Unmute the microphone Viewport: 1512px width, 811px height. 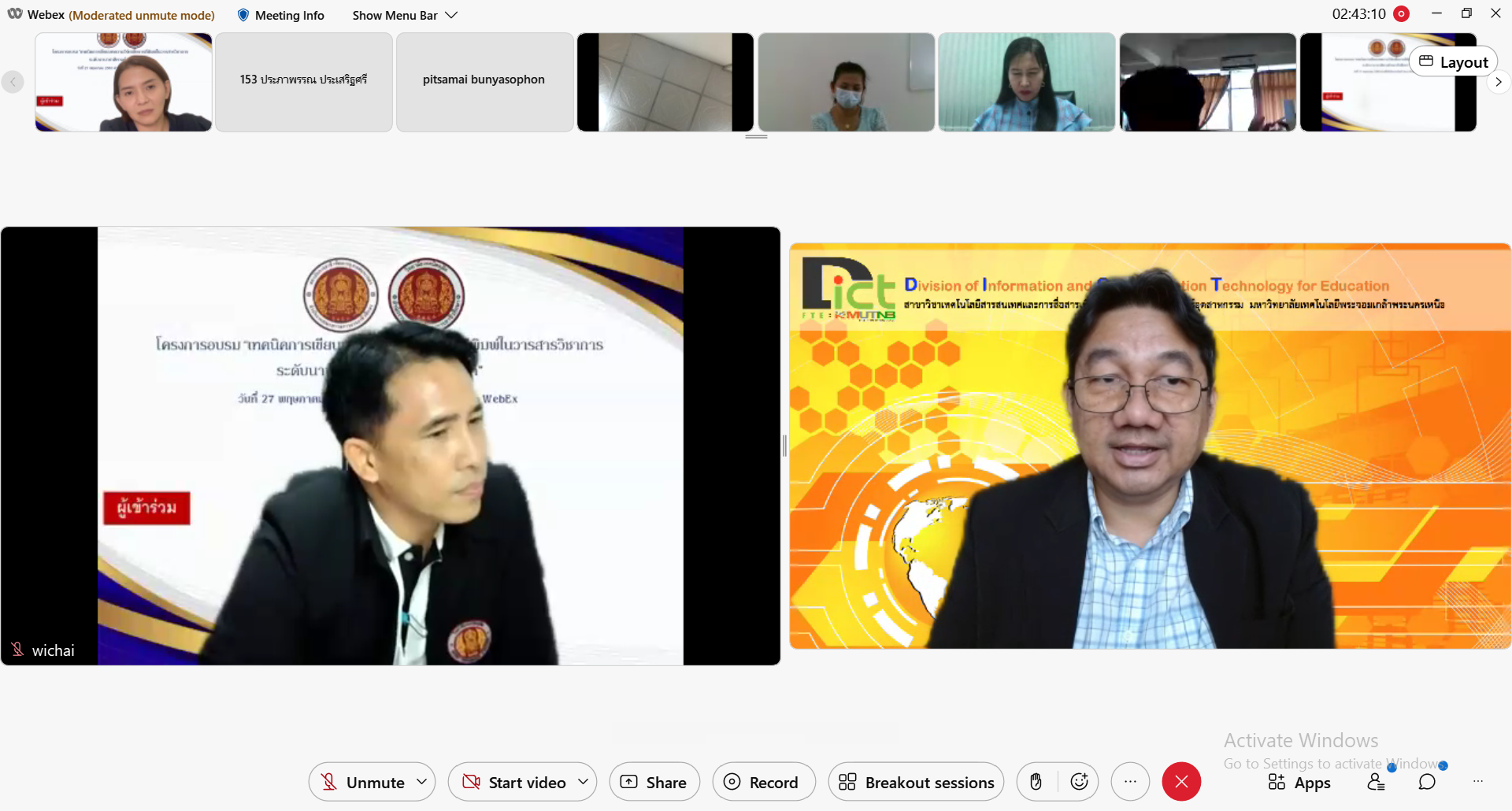[x=363, y=782]
